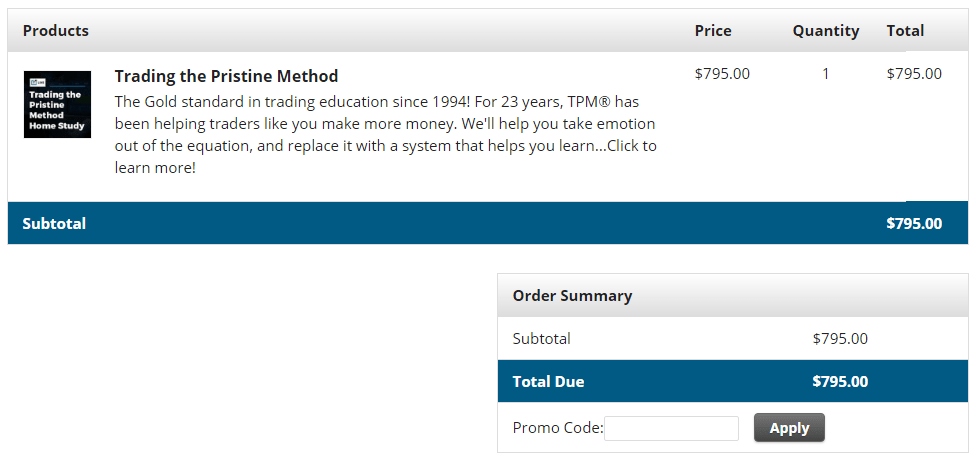Click the Subtotal label in Order Summary
This screenshot has width=976, height=467.
pyautogui.click(x=541, y=339)
